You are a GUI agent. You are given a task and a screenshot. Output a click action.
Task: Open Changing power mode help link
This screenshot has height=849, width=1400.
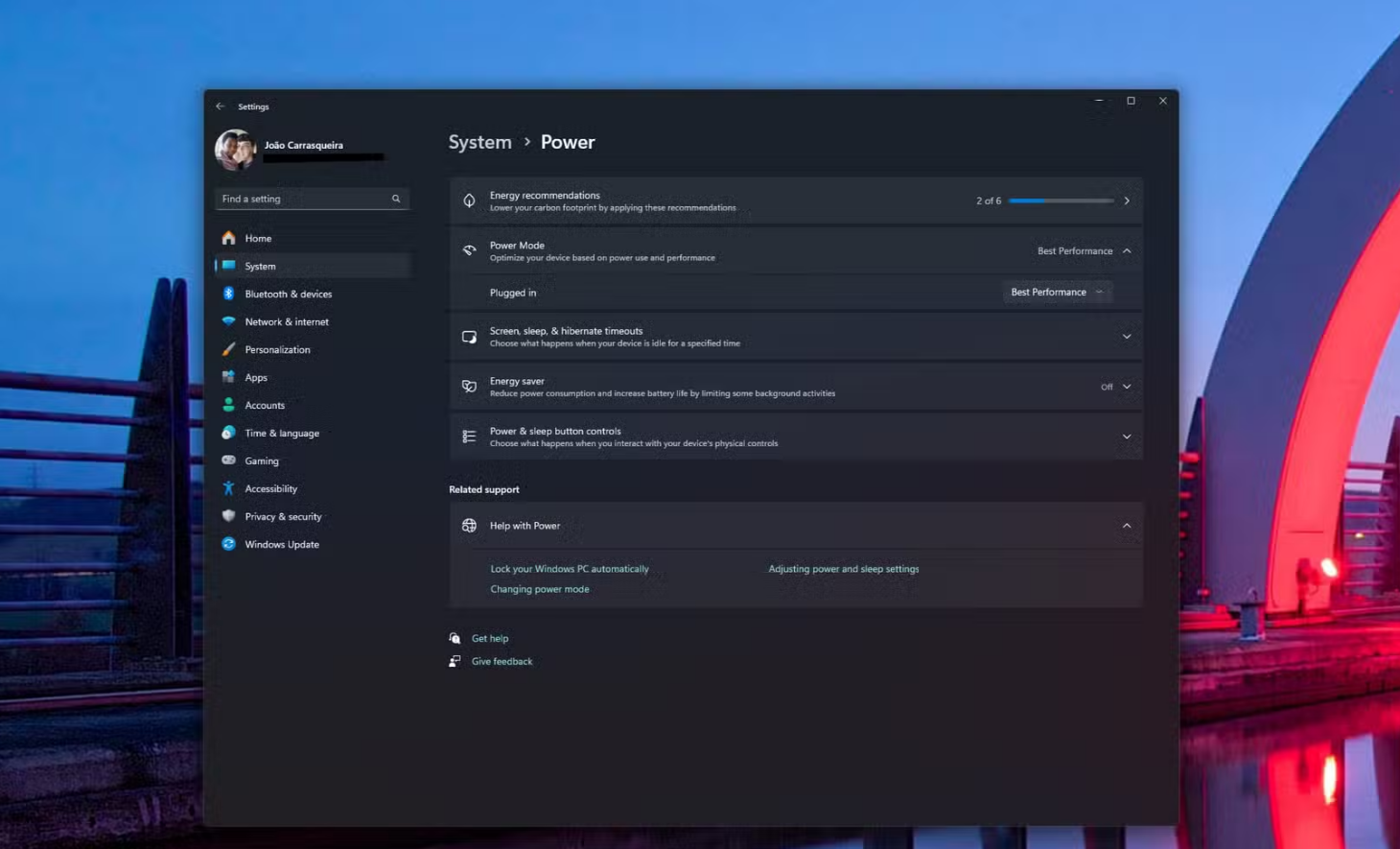[x=540, y=589]
